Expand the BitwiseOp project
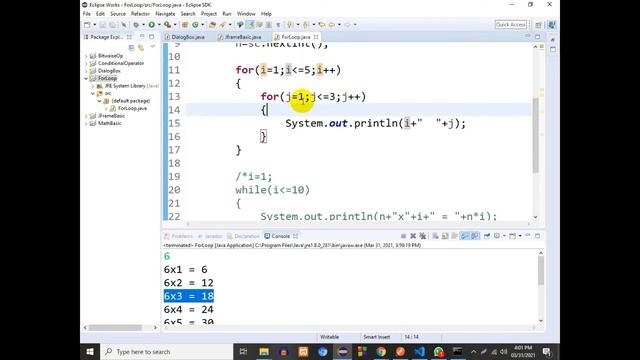640x360 pixels. tap(86, 56)
